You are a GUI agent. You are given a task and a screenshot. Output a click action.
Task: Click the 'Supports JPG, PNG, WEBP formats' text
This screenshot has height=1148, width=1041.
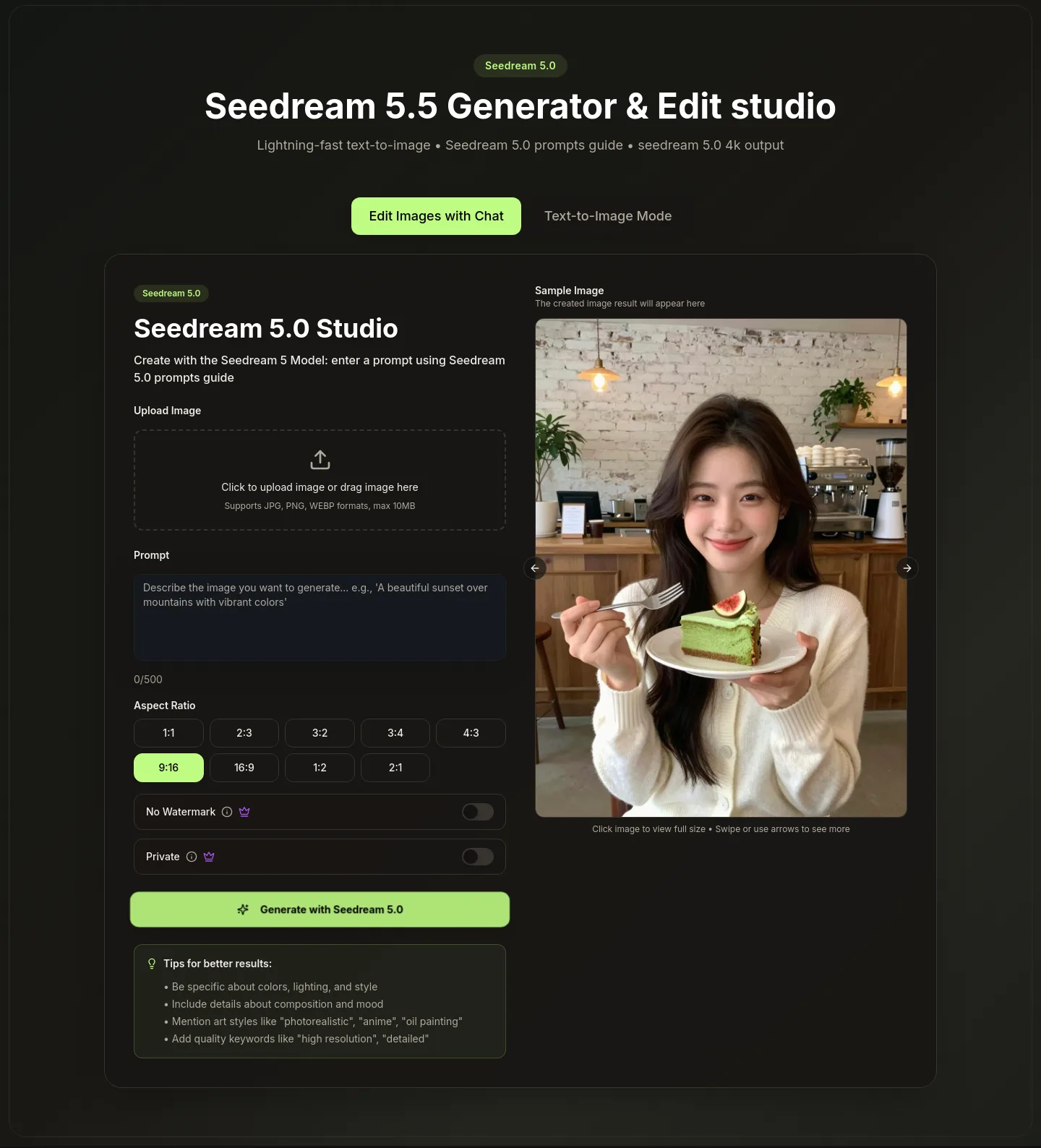pos(320,506)
